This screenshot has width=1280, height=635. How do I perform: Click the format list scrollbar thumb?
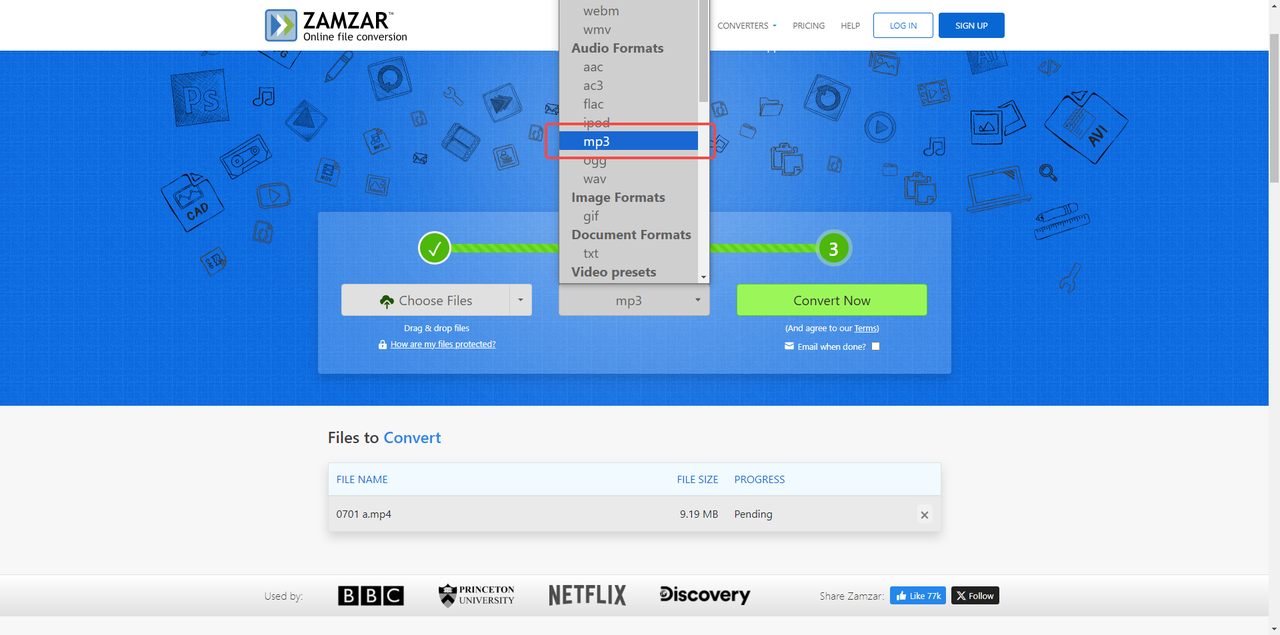703,50
